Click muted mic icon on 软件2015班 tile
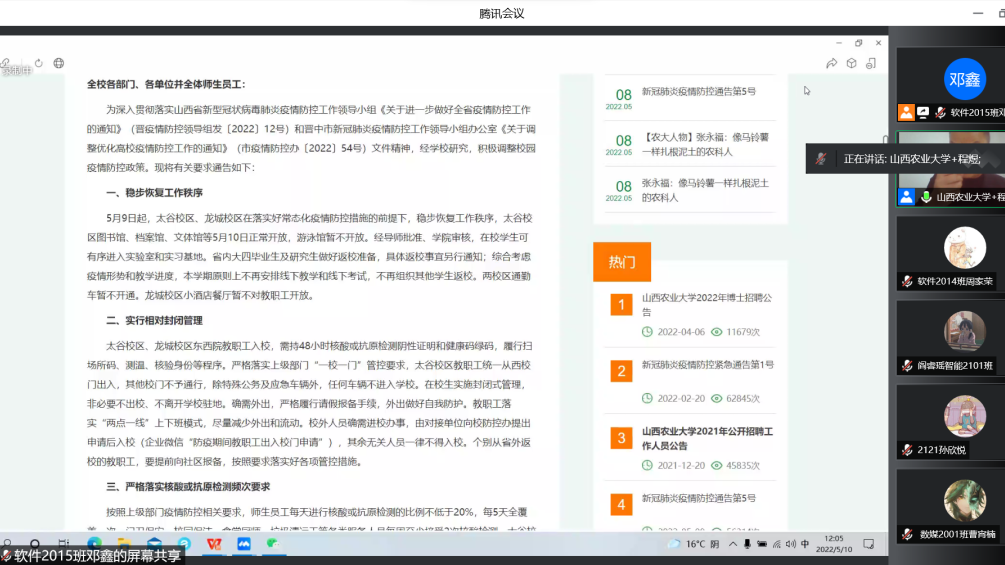Screen dimensions: 1005x565 [940, 113]
